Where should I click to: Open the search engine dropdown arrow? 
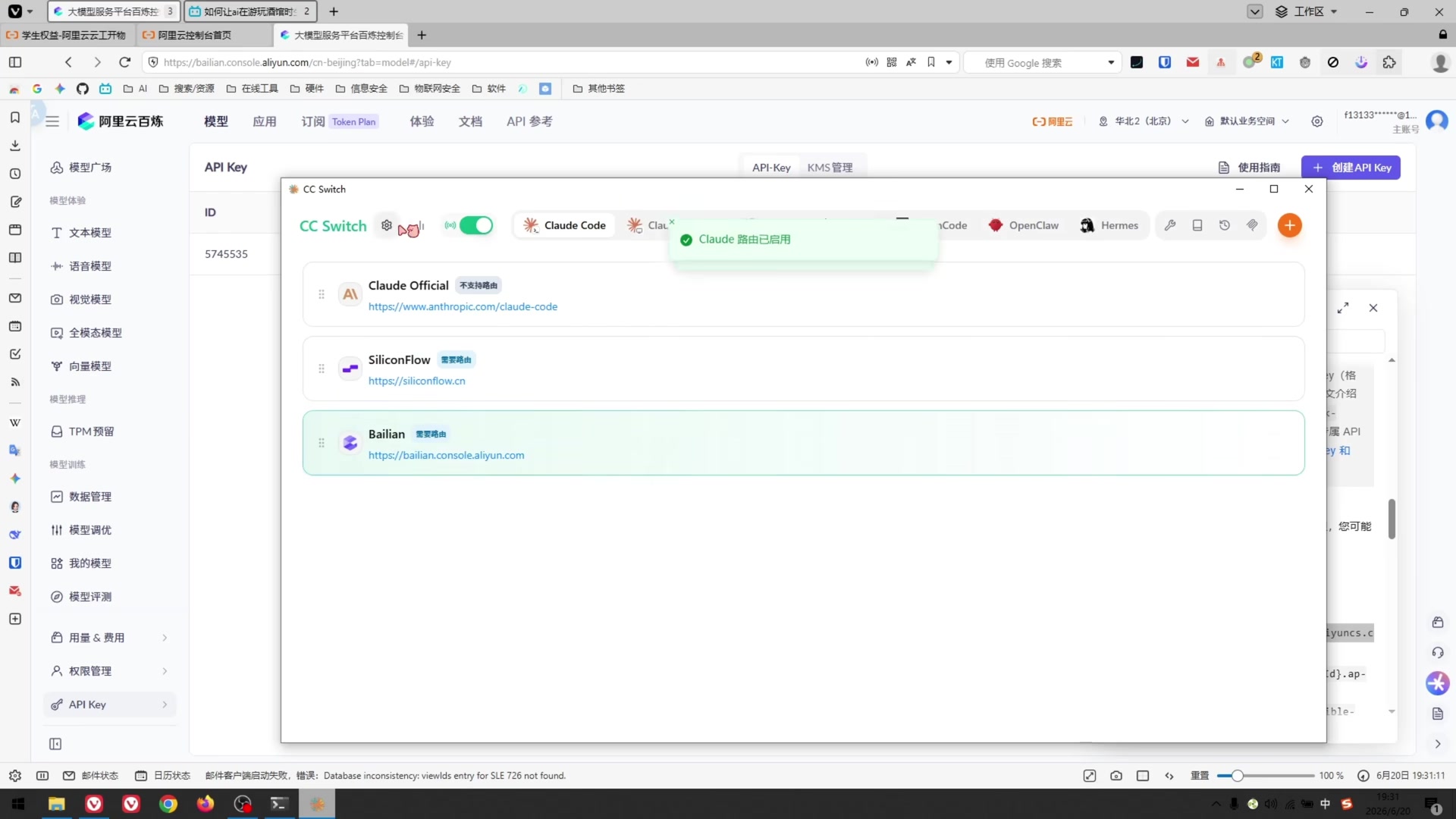click(x=1111, y=63)
